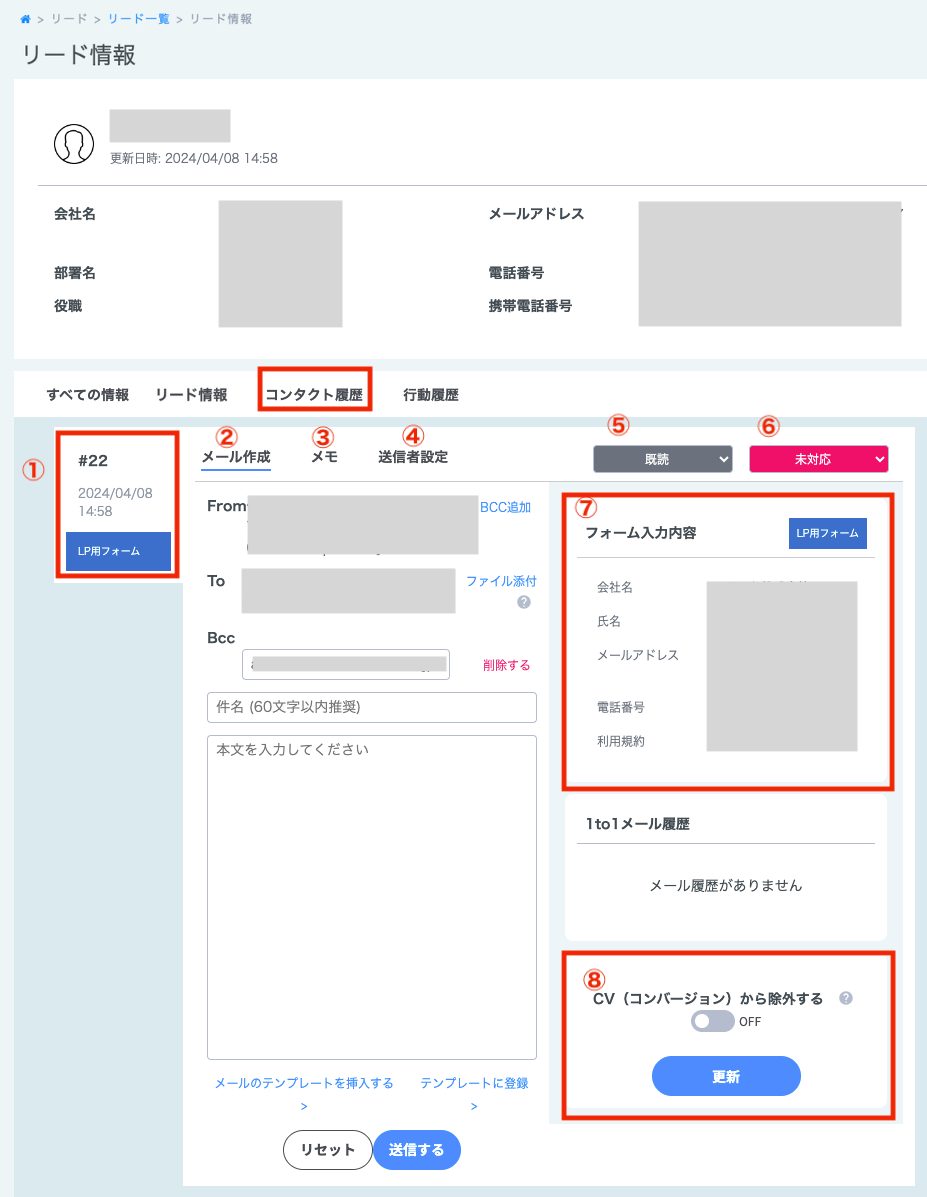Switch to コンタクト履歴 tab
The height and width of the screenshot is (1197, 927).
pyautogui.click(x=314, y=395)
